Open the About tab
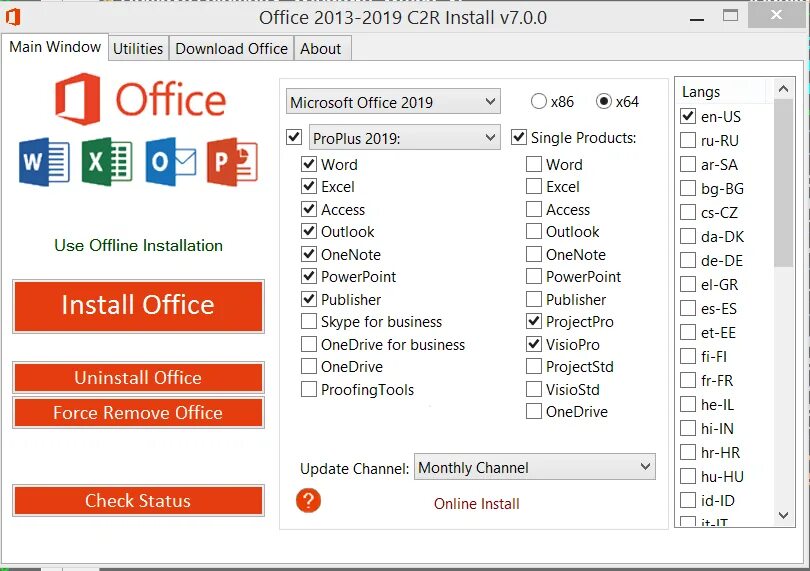 [323, 49]
